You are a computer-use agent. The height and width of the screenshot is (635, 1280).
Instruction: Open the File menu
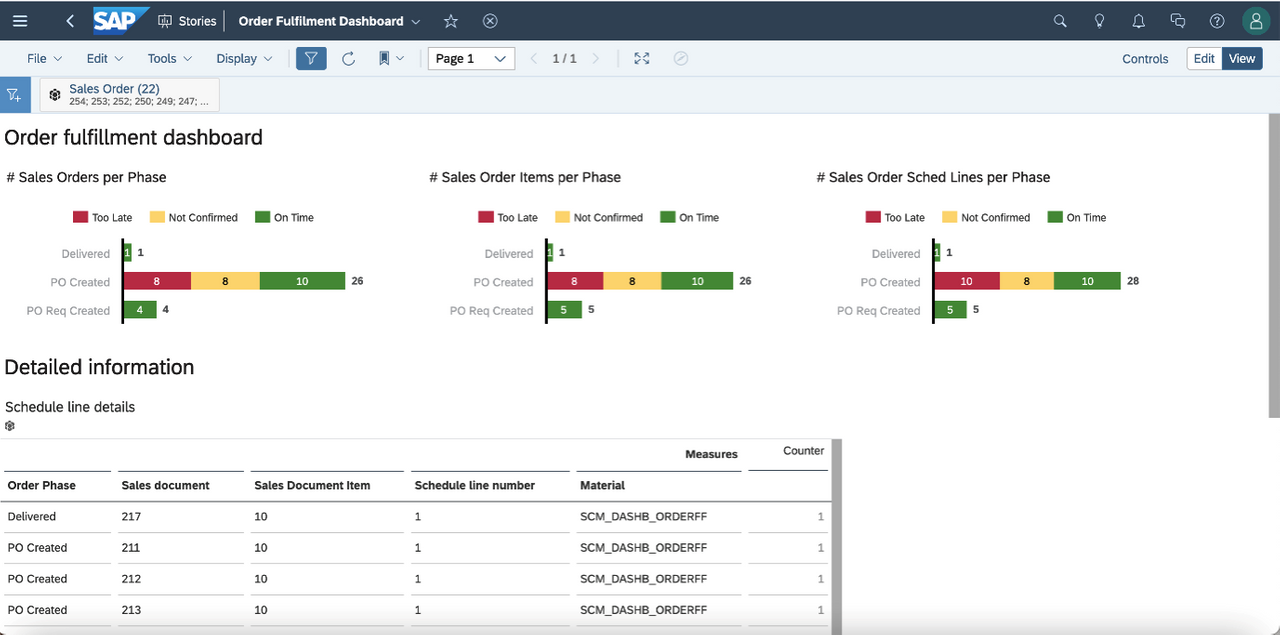pyautogui.click(x=44, y=58)
